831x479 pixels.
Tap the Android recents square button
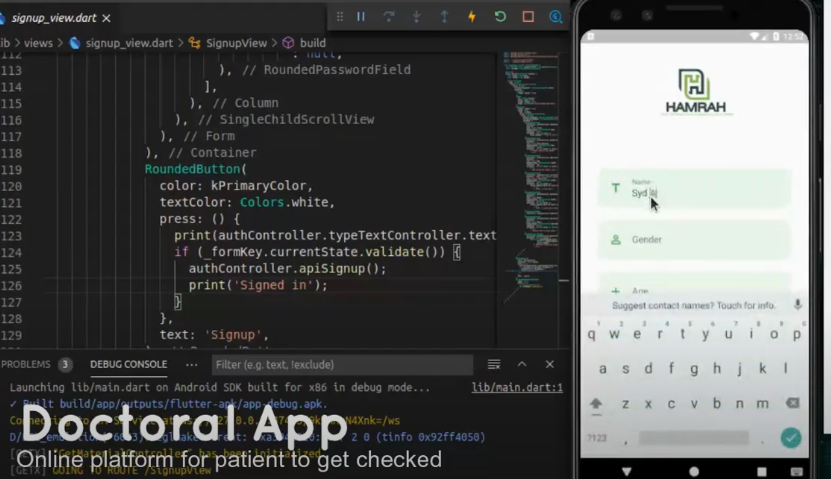pos(762,471)
